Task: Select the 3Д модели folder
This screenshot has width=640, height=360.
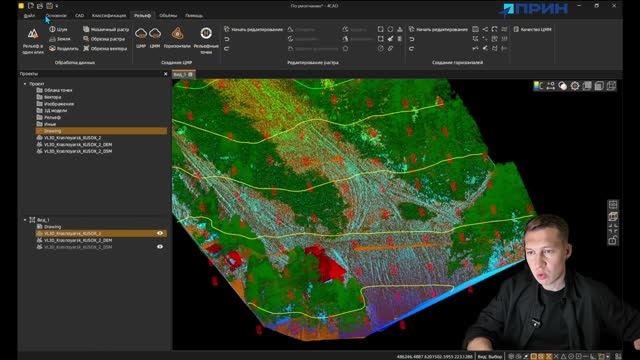Action: pos(51,110)
